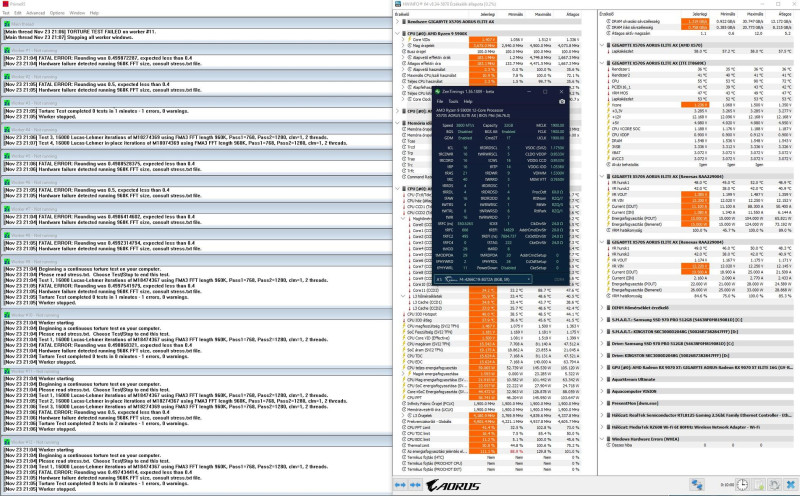Open Prime95 Window menu
Screen dimensions: 800x496
pos(77,13)
